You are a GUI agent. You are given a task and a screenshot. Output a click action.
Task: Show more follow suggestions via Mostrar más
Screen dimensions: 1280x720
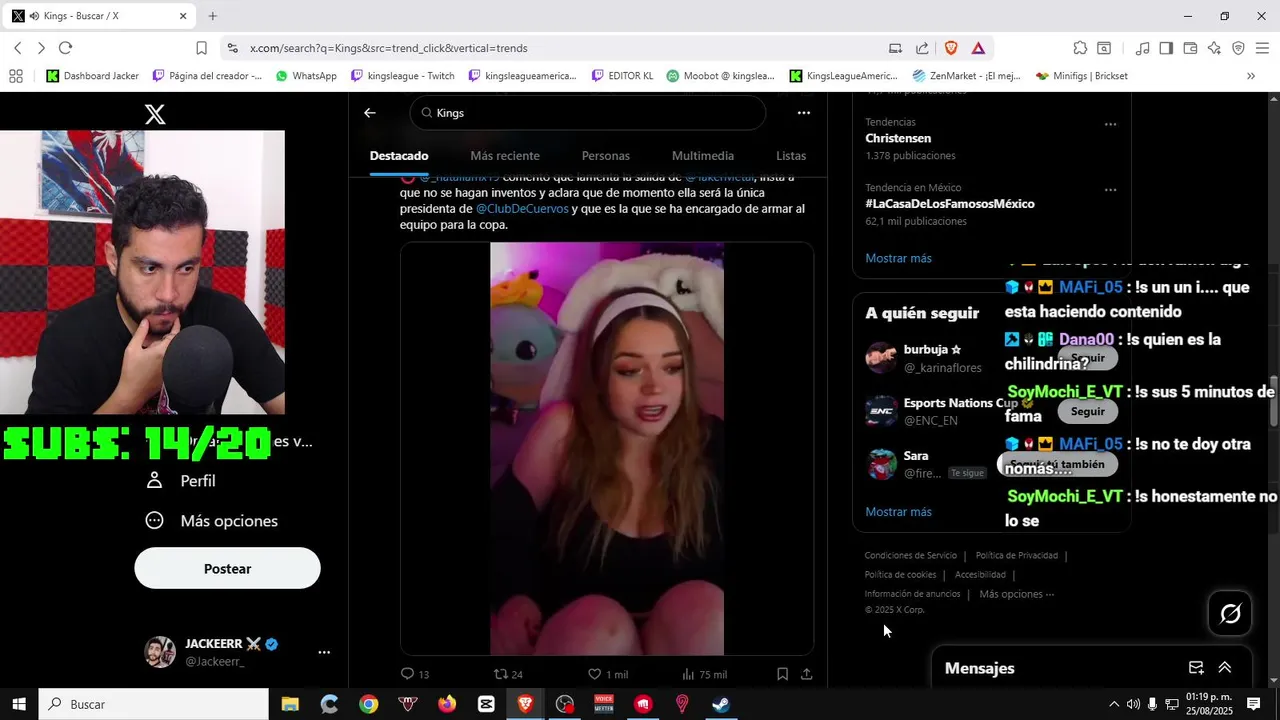(898, 512)
